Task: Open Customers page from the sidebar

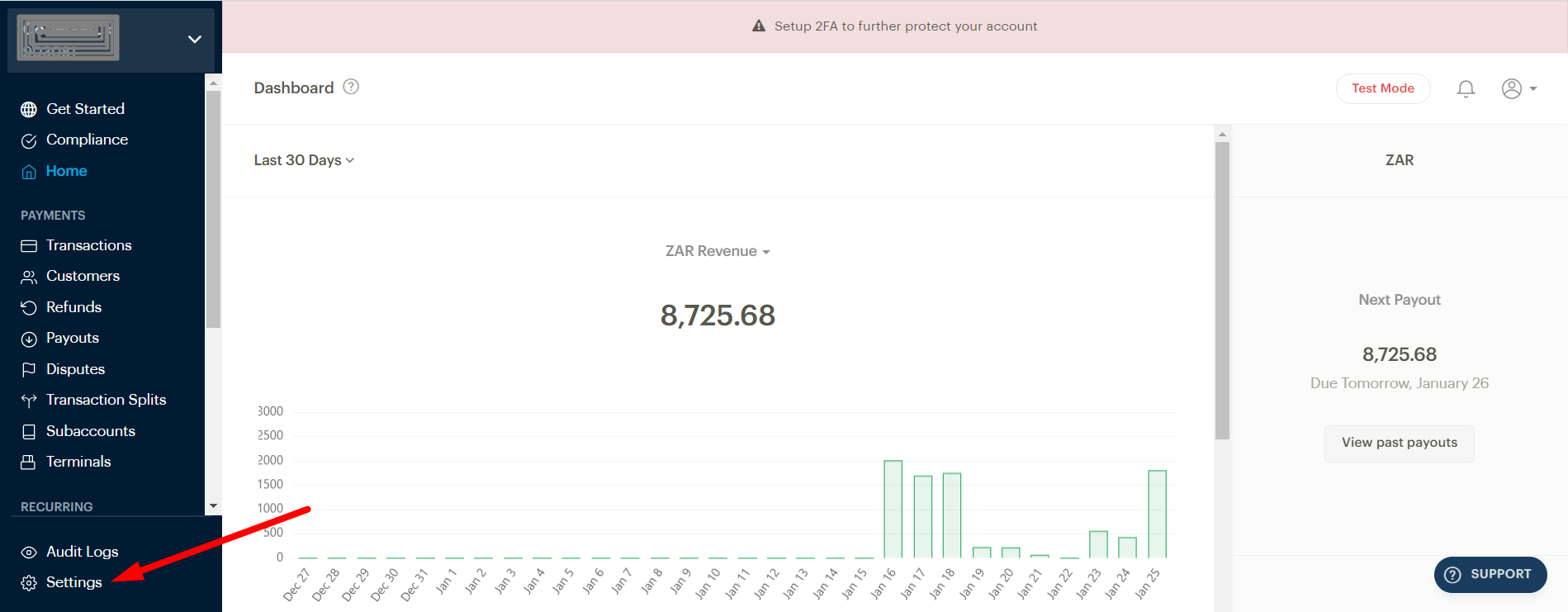Action: click(83, 276)
